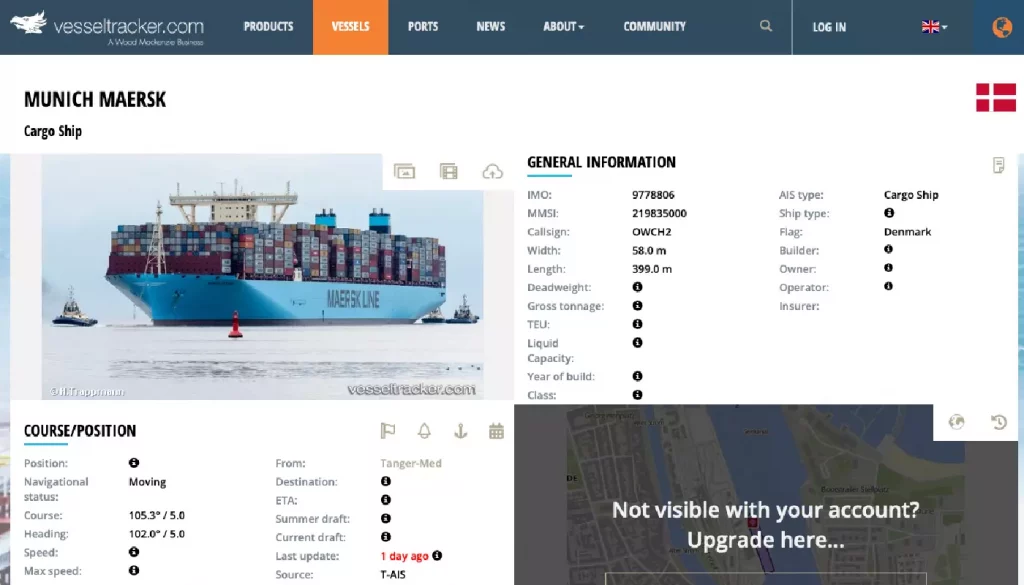
Task: Click the IMO value 9778806
Action: [653, 195]
